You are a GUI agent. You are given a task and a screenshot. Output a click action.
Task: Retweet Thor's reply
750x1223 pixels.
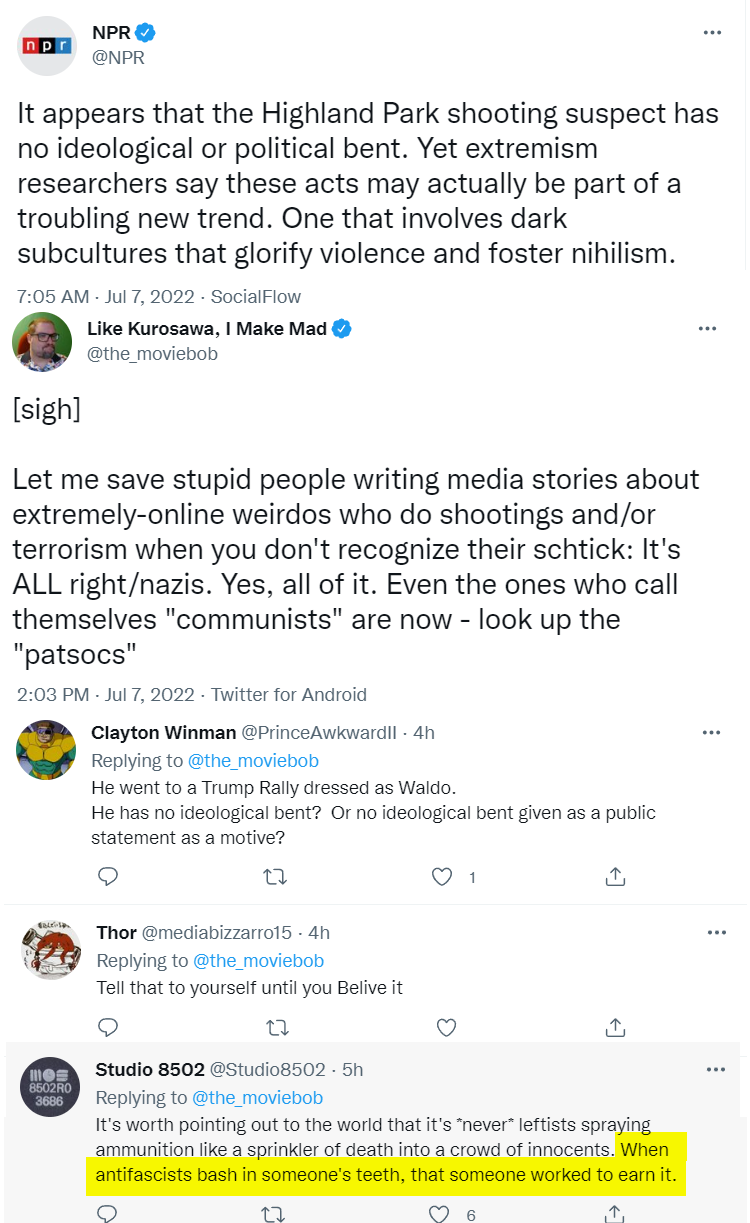pyautogui.click(x=274, y=1027)
